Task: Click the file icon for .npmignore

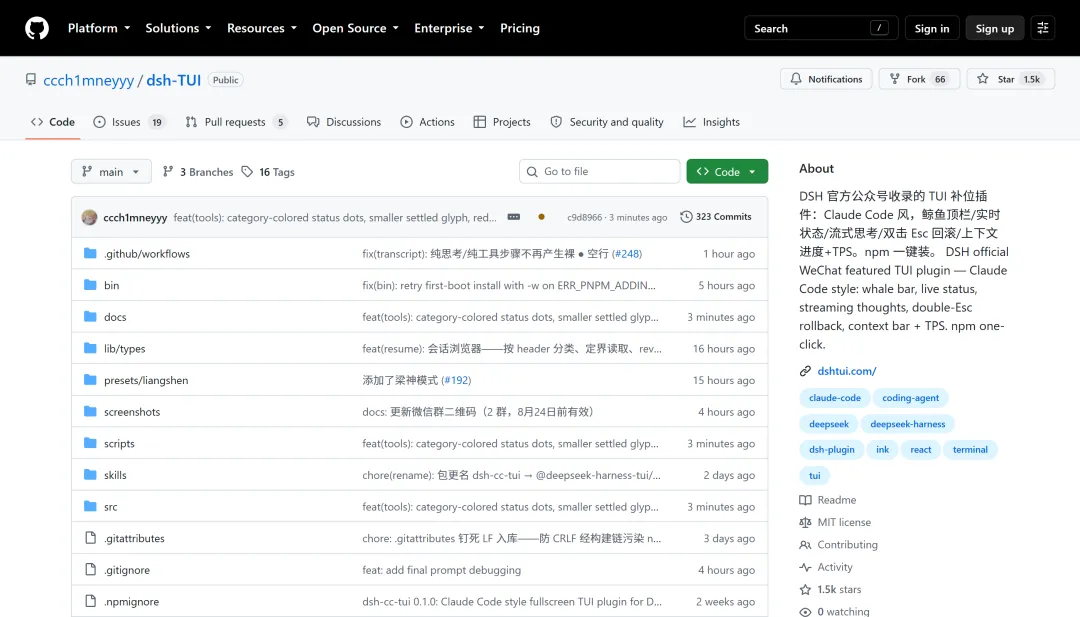Action: tap(90, 601)
